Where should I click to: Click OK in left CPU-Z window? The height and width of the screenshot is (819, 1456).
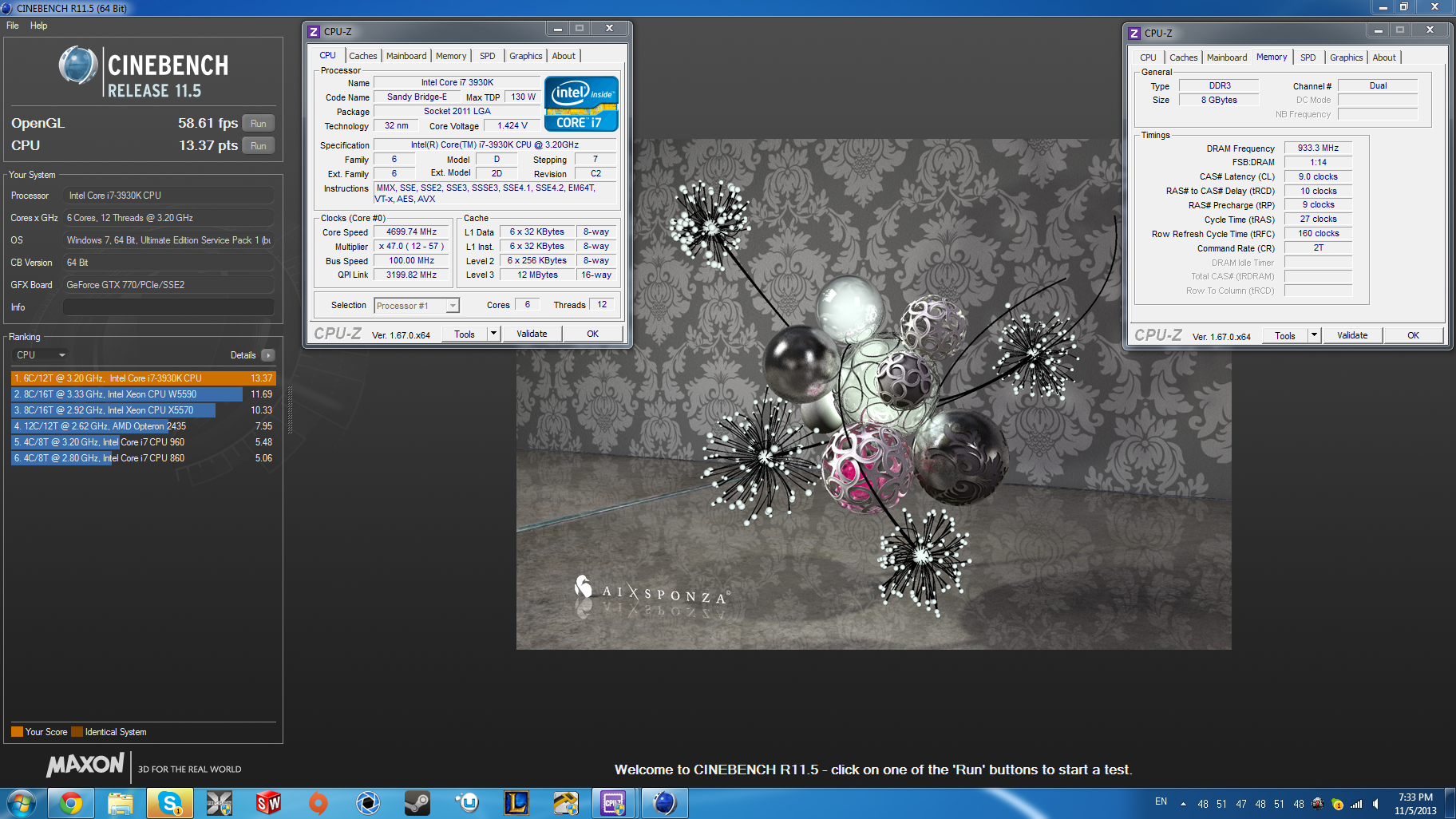(x=592, y=334)
